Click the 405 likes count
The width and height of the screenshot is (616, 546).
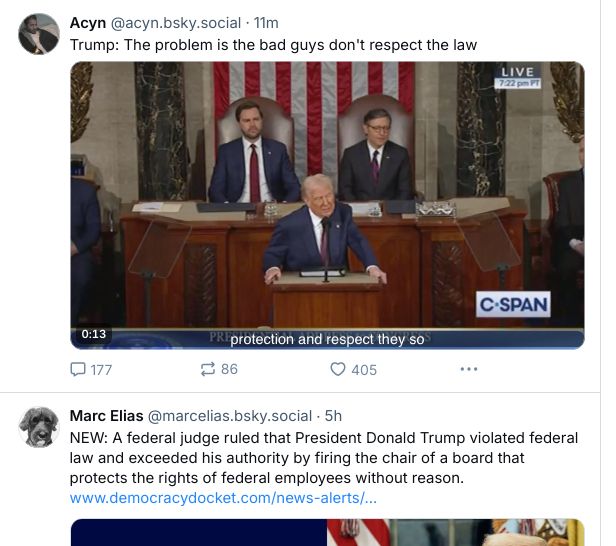[x=364, y=370]
